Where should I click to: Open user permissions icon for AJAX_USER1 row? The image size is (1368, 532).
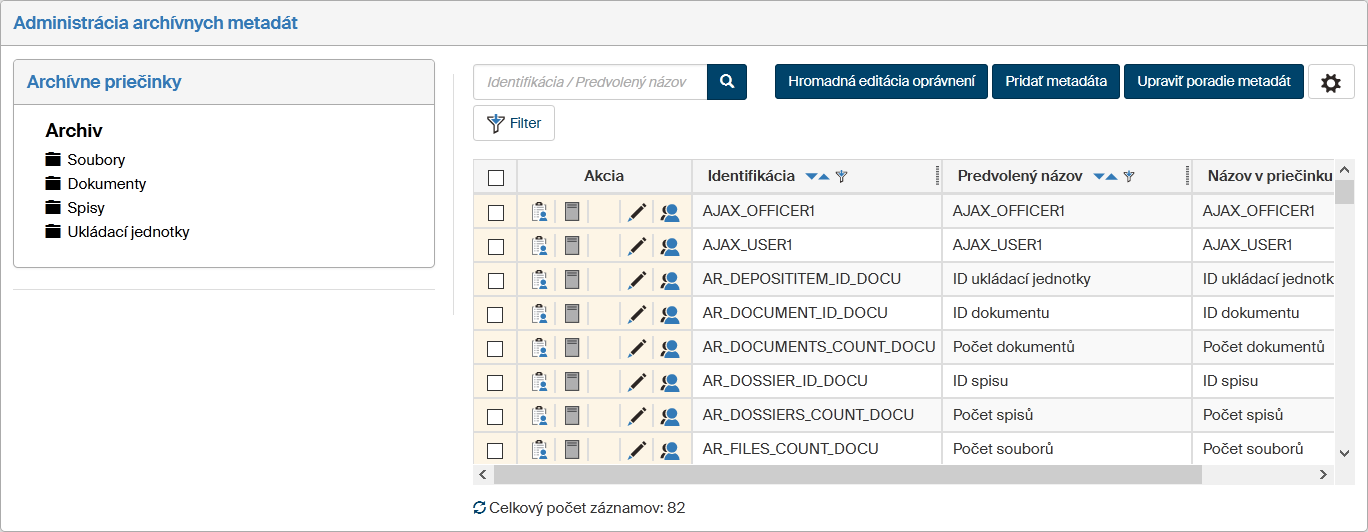coord(670,246)
